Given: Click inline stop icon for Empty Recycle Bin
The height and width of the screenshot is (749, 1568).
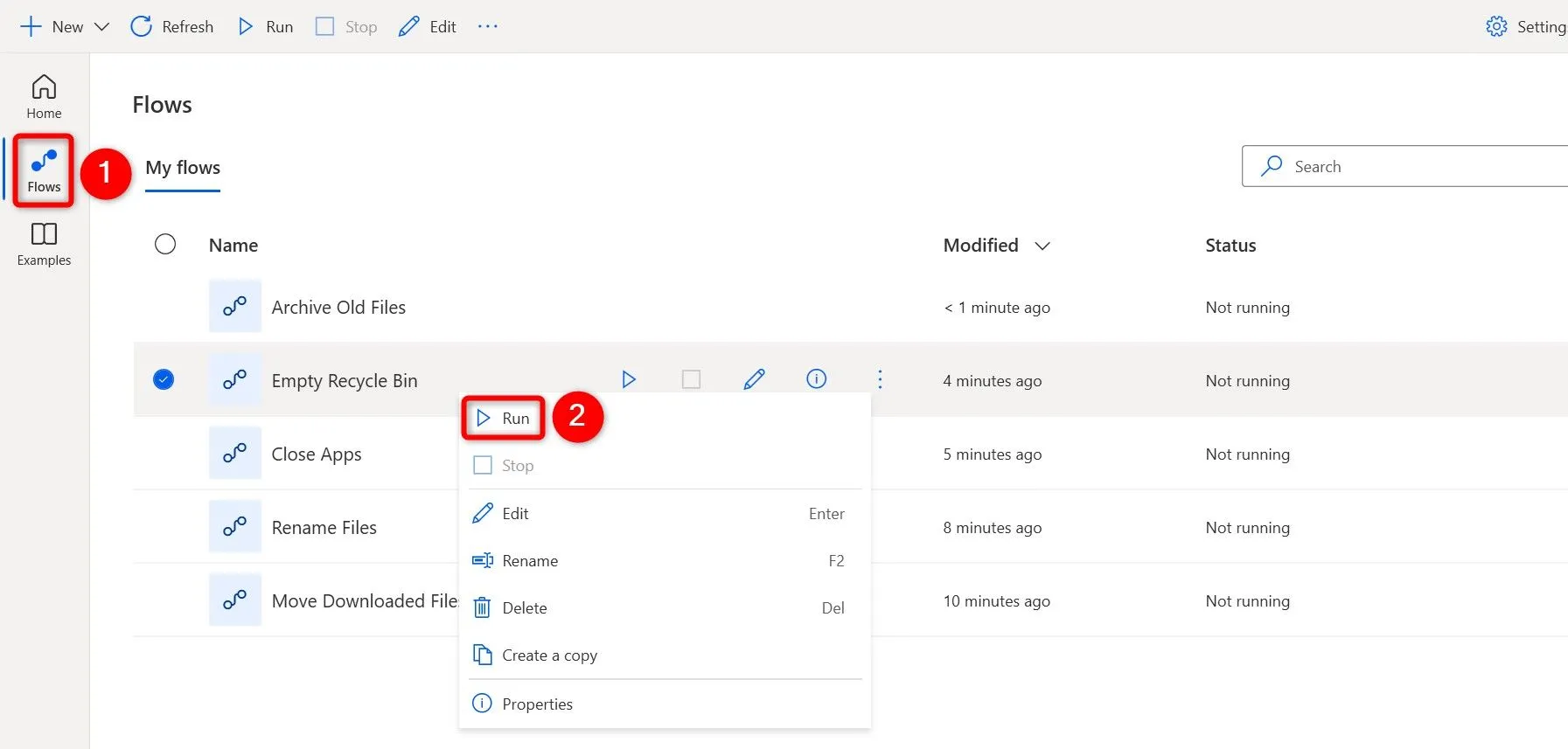Looking at the screenshot, I should click(x=691, y=379).
